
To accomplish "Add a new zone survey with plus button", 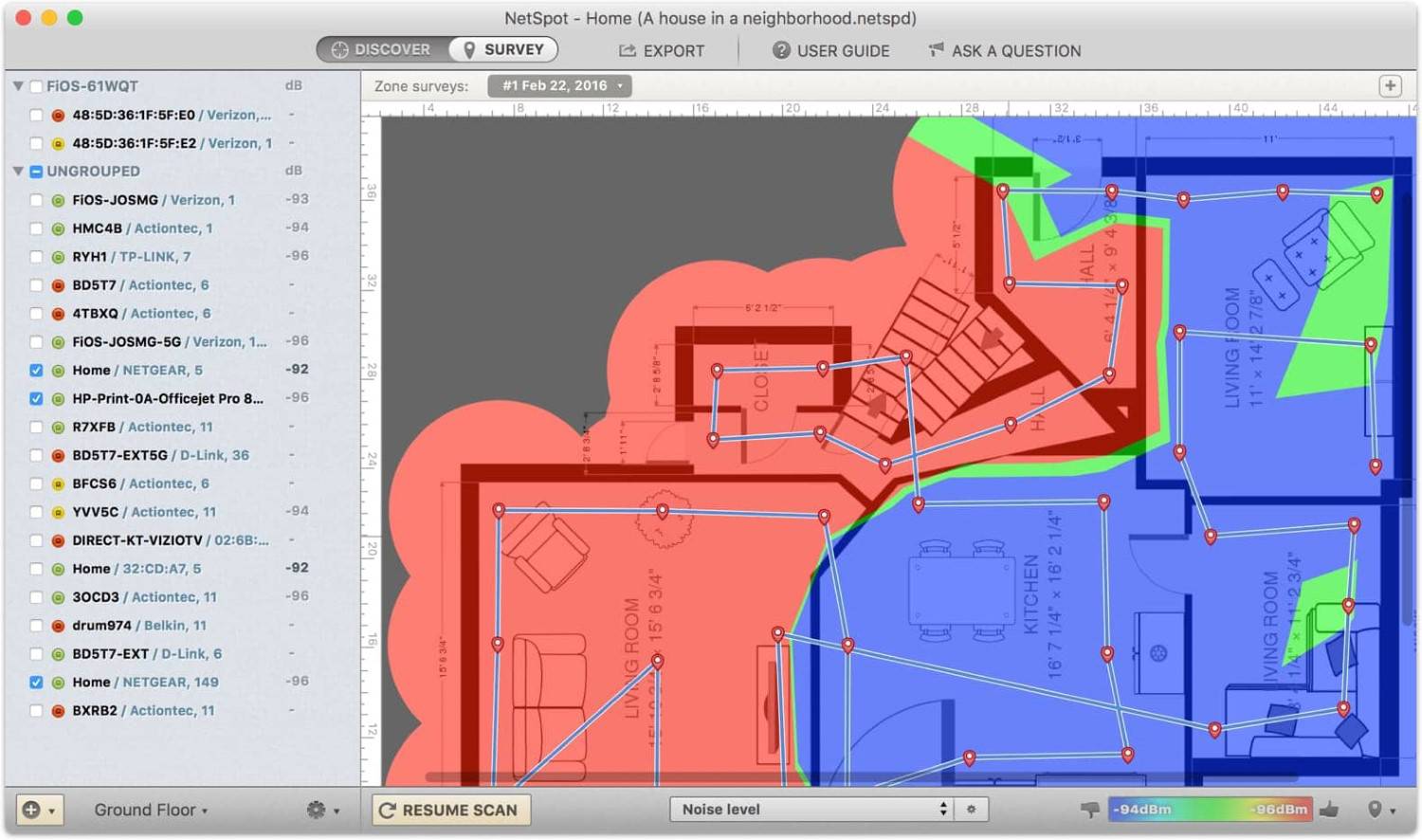I will tap(1390, 85).
